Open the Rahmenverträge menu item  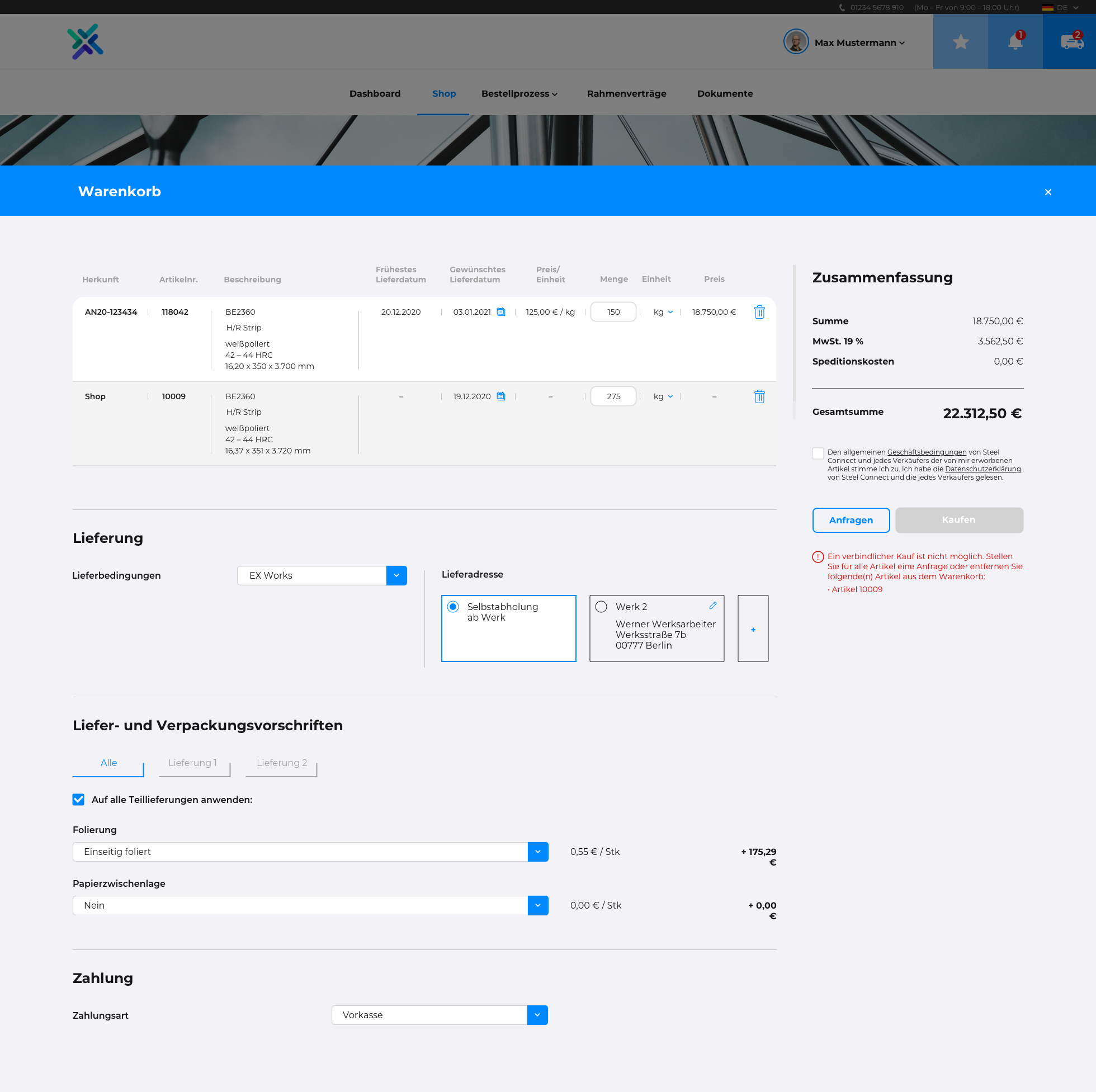pos(626,93)
